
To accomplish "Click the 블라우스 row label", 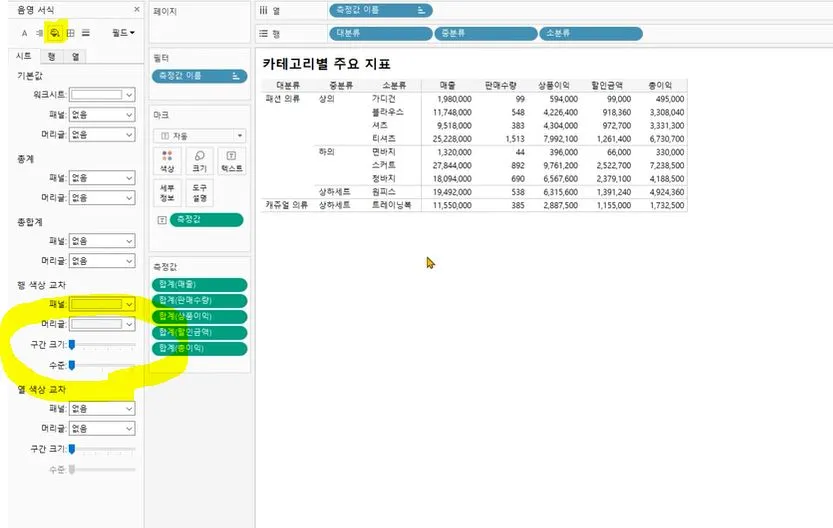I will (388, 112).
